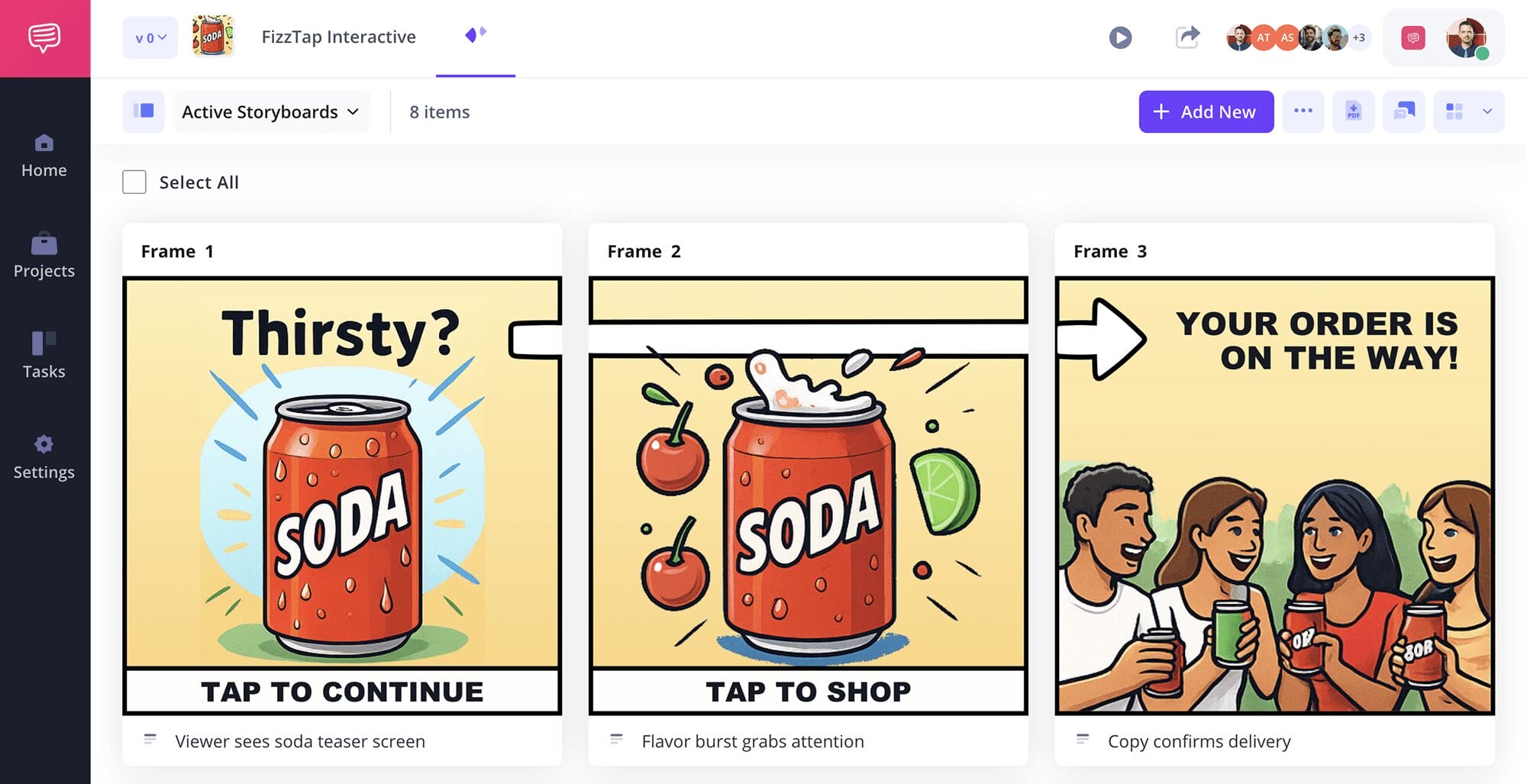
Task: Click the pink comments icon
Action: point(1413,37)
